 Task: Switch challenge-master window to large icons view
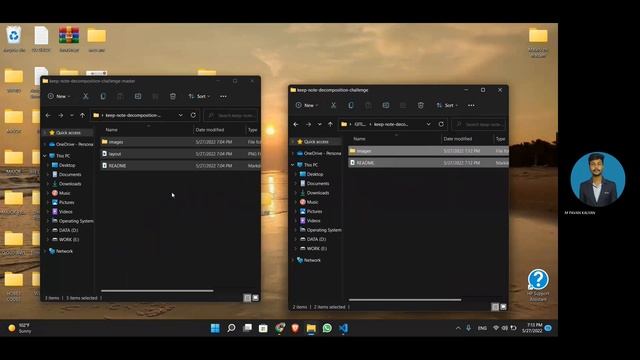tap(256, 298)
